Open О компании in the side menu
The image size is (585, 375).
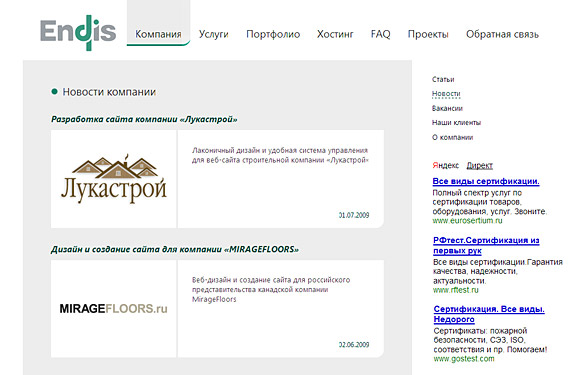[453, 137]
